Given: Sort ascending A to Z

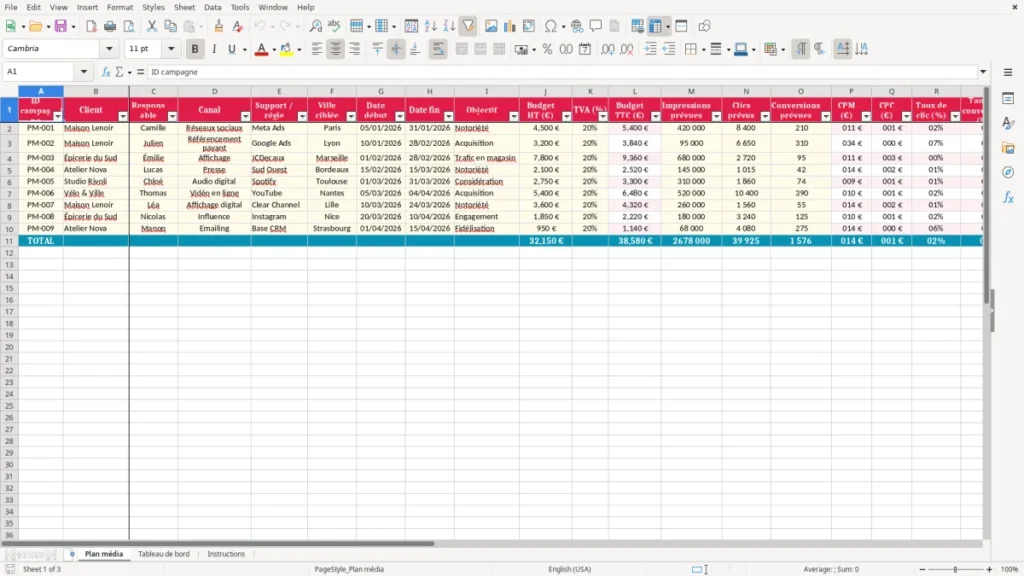Looking at the screenshot, I should pos(430,26).
